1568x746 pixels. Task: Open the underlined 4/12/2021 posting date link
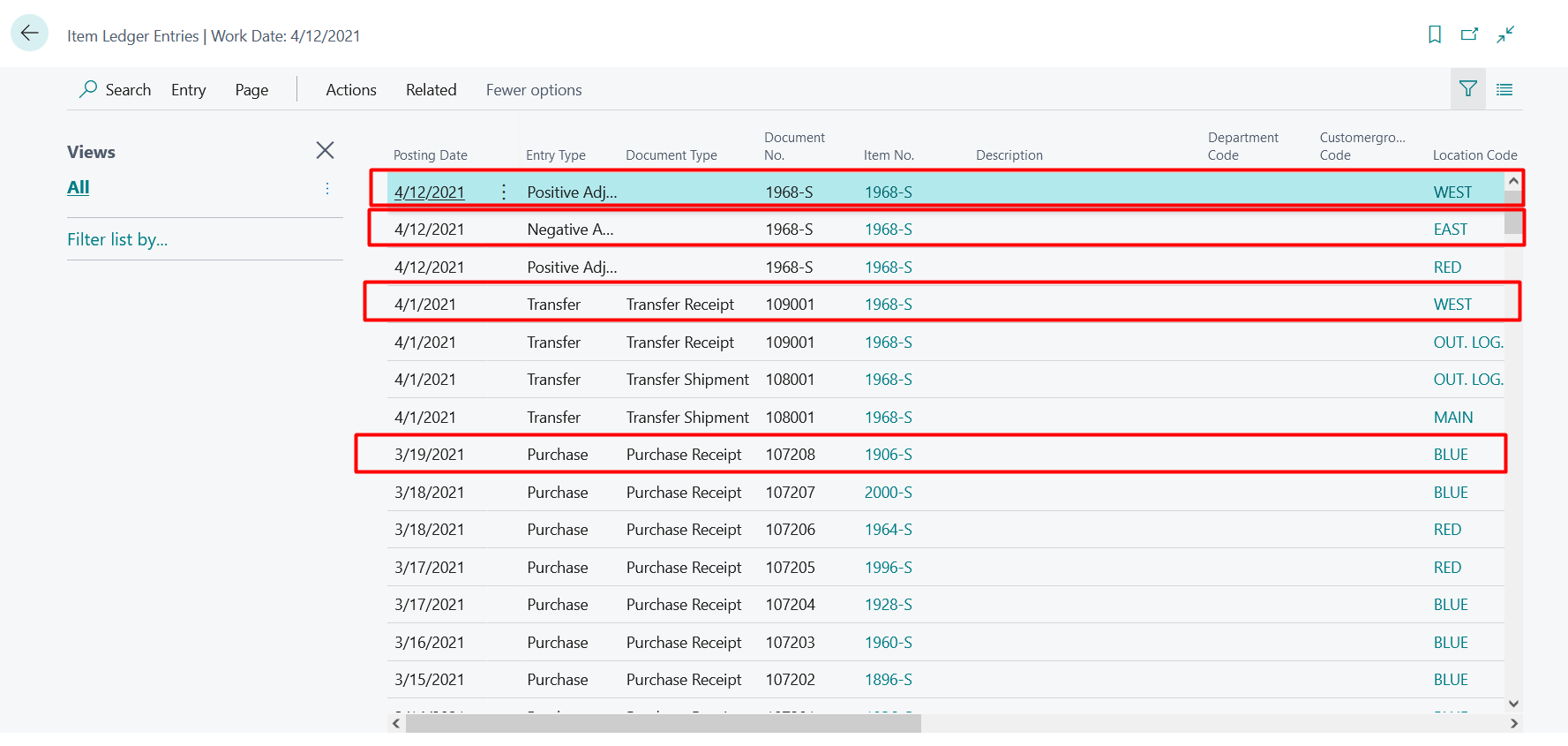pyautogui.click(x=430, y=192)
